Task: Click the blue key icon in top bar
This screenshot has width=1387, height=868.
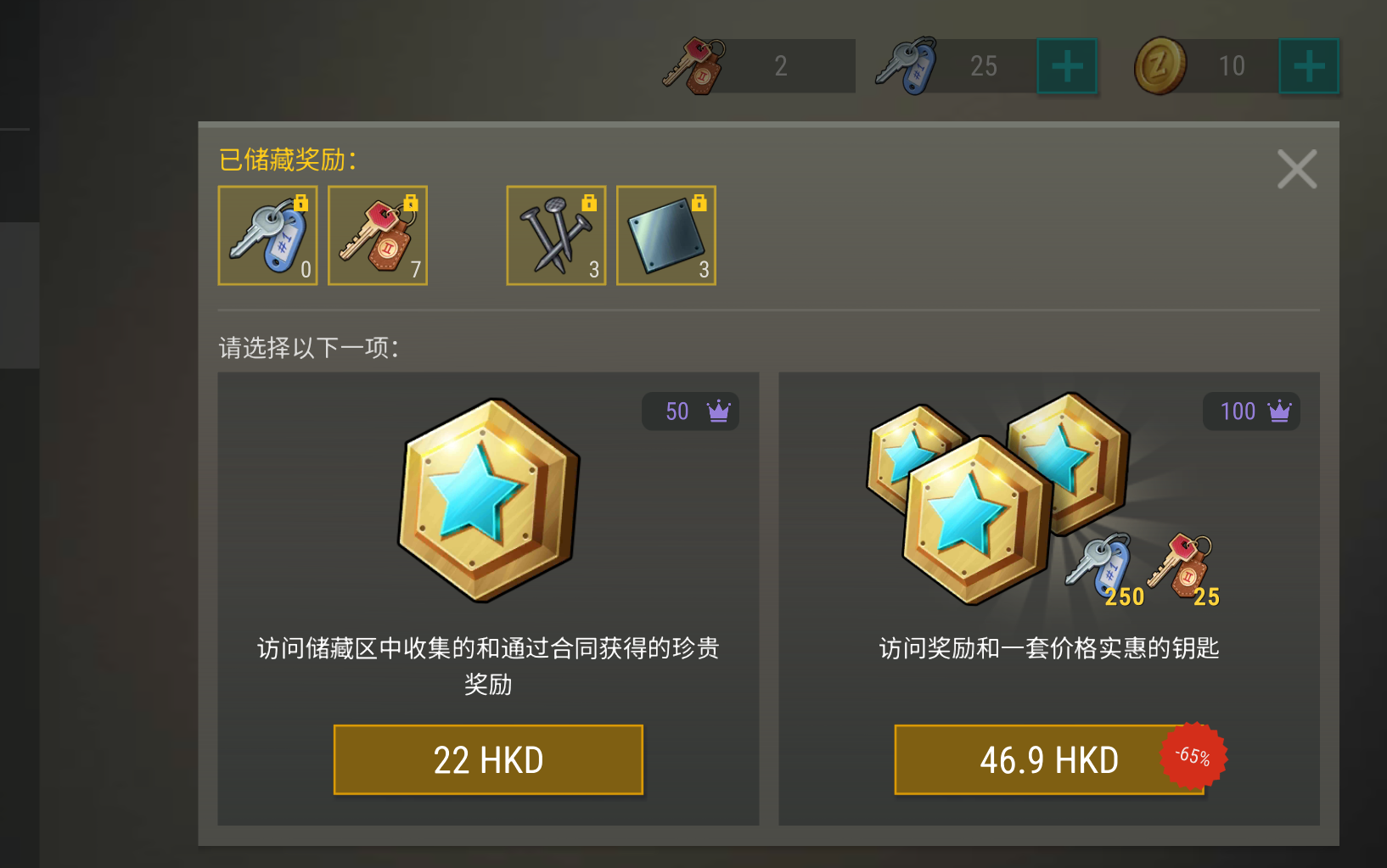Action: (907, 65)
